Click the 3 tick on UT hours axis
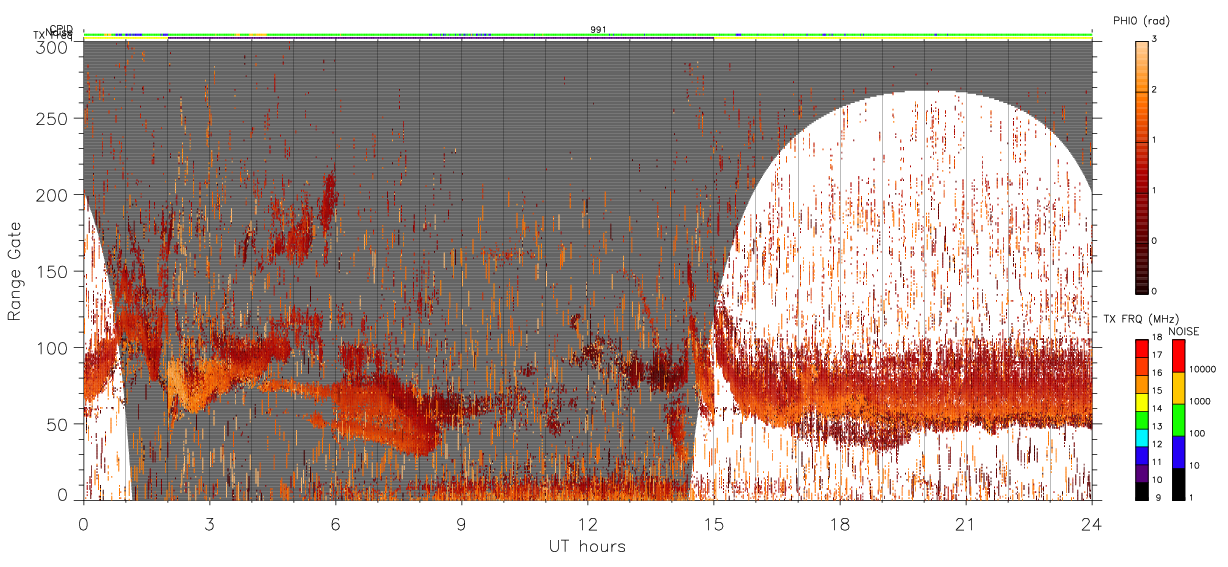This screenshot has width=1228, height=567. 209,523
